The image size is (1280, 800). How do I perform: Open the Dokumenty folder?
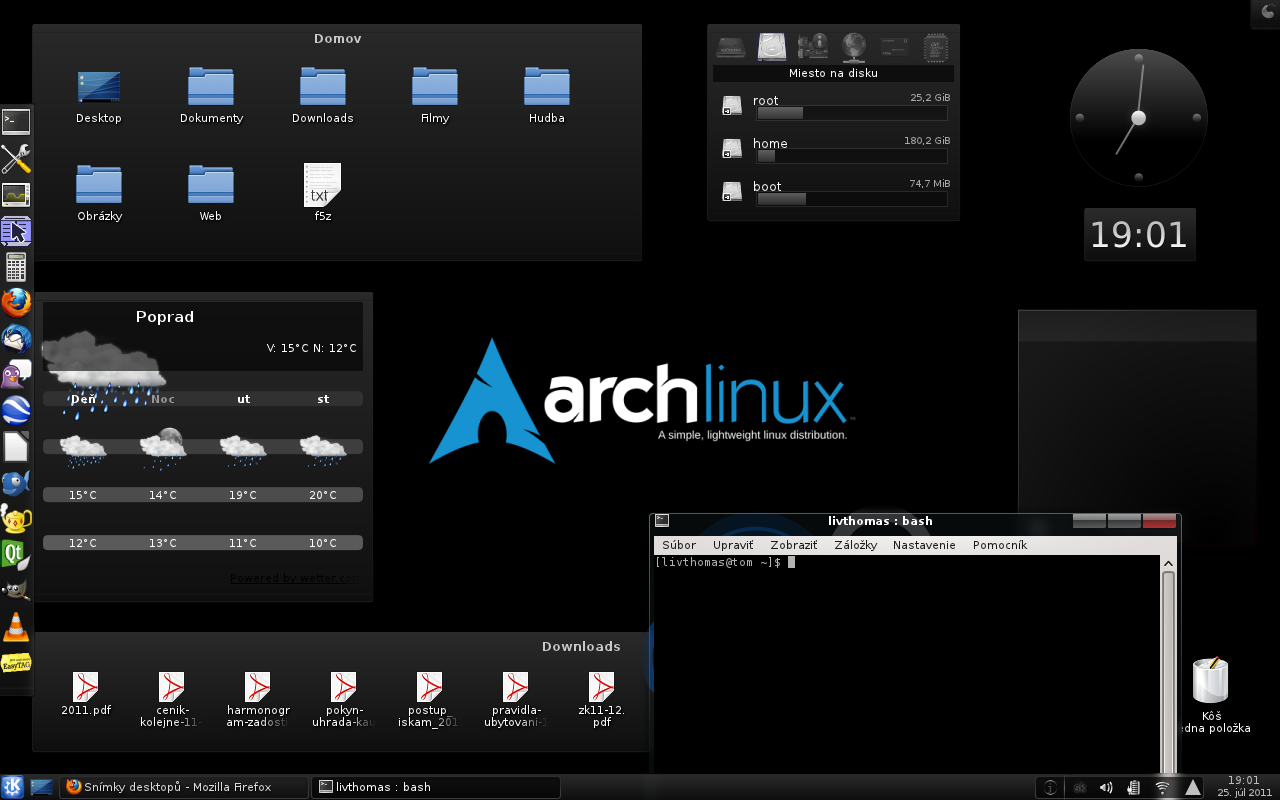click(211, 96)
